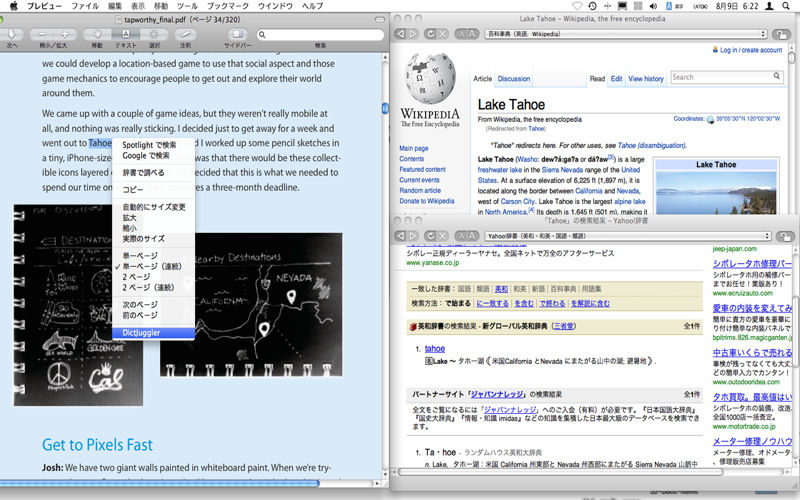Screen dimensions: 800x500
Task: Click the Nearby Destinations map sketch image
Action: pos(251,305)
